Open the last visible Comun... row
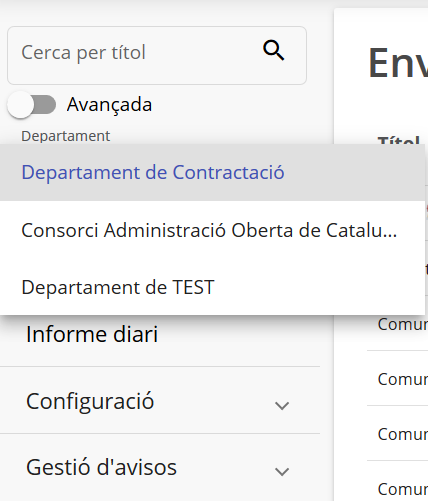 click(x=403, y=489)
